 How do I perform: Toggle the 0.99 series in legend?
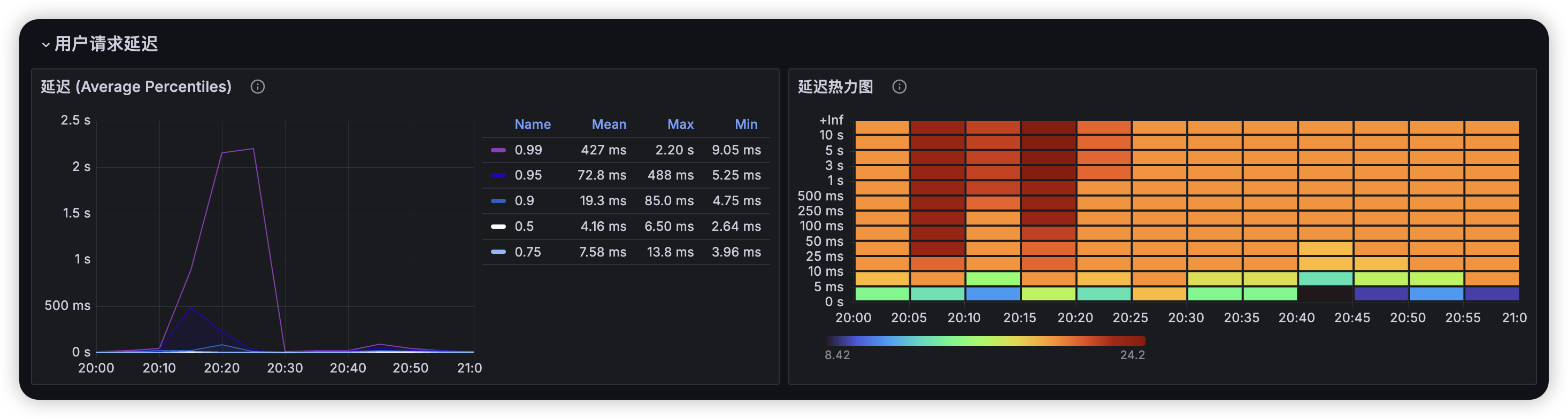click(528, 150)
